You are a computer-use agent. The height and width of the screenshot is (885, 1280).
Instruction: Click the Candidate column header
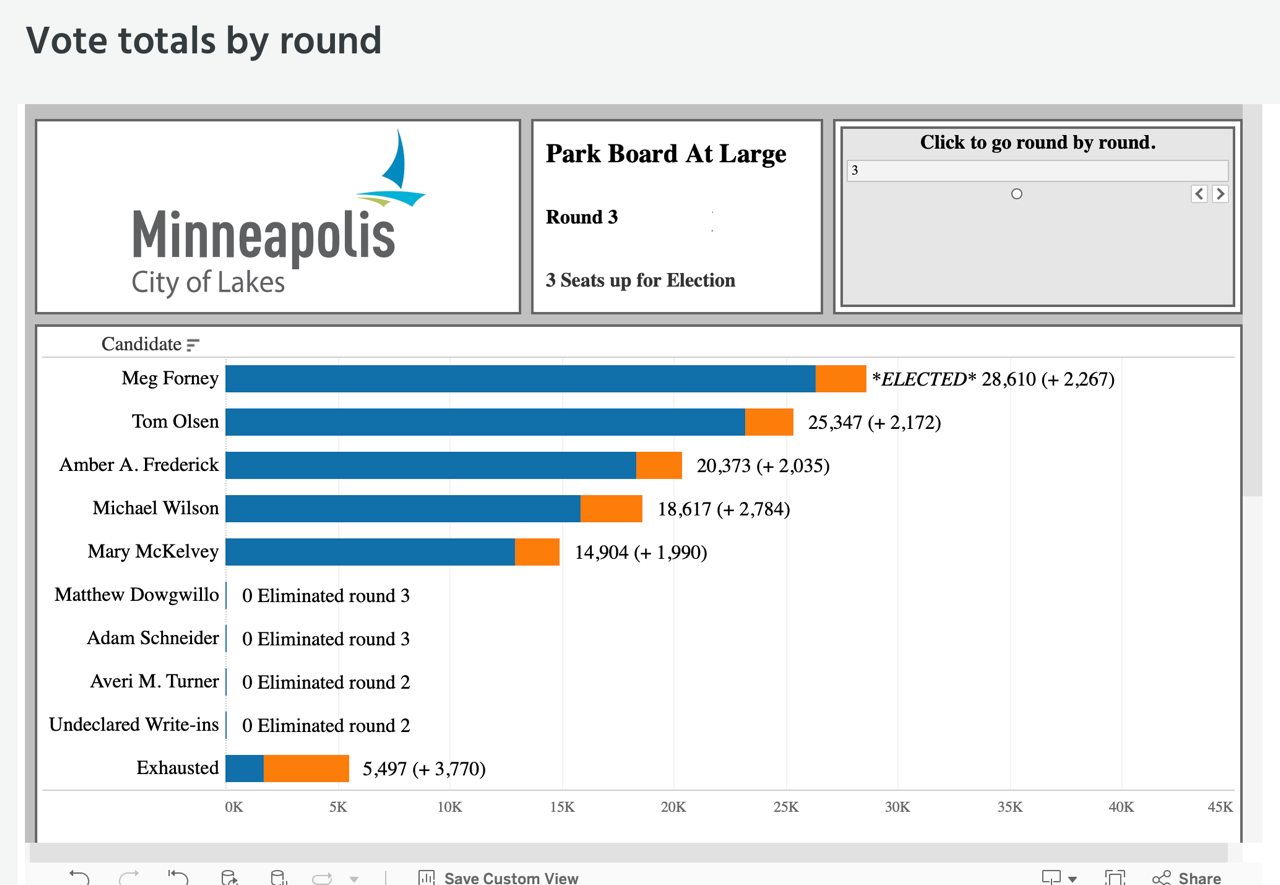point(141,344)
